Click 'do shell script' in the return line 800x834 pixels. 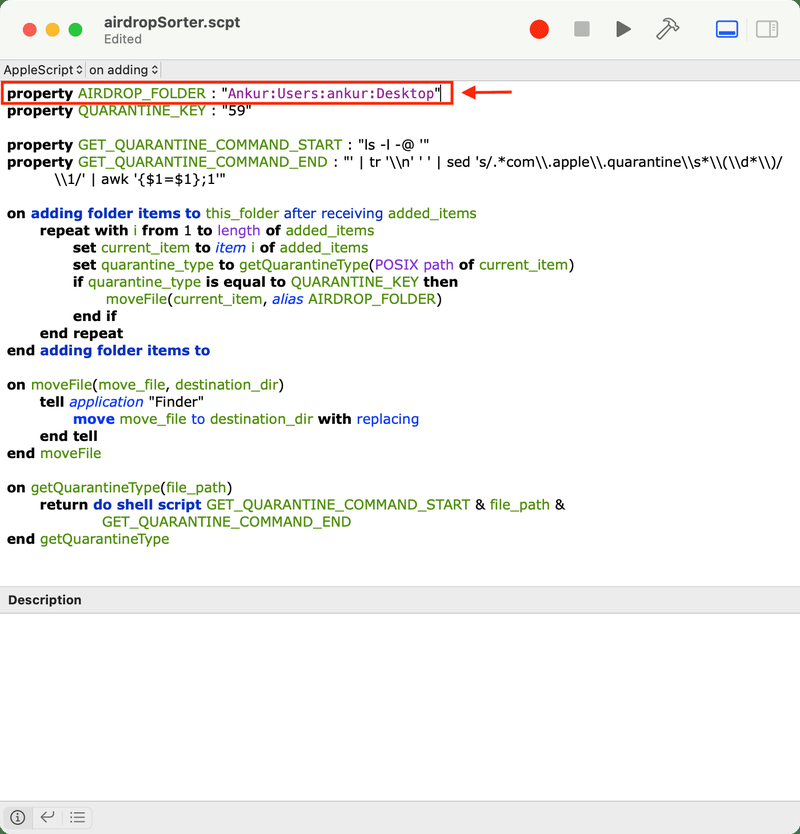[x=147, y=505]
